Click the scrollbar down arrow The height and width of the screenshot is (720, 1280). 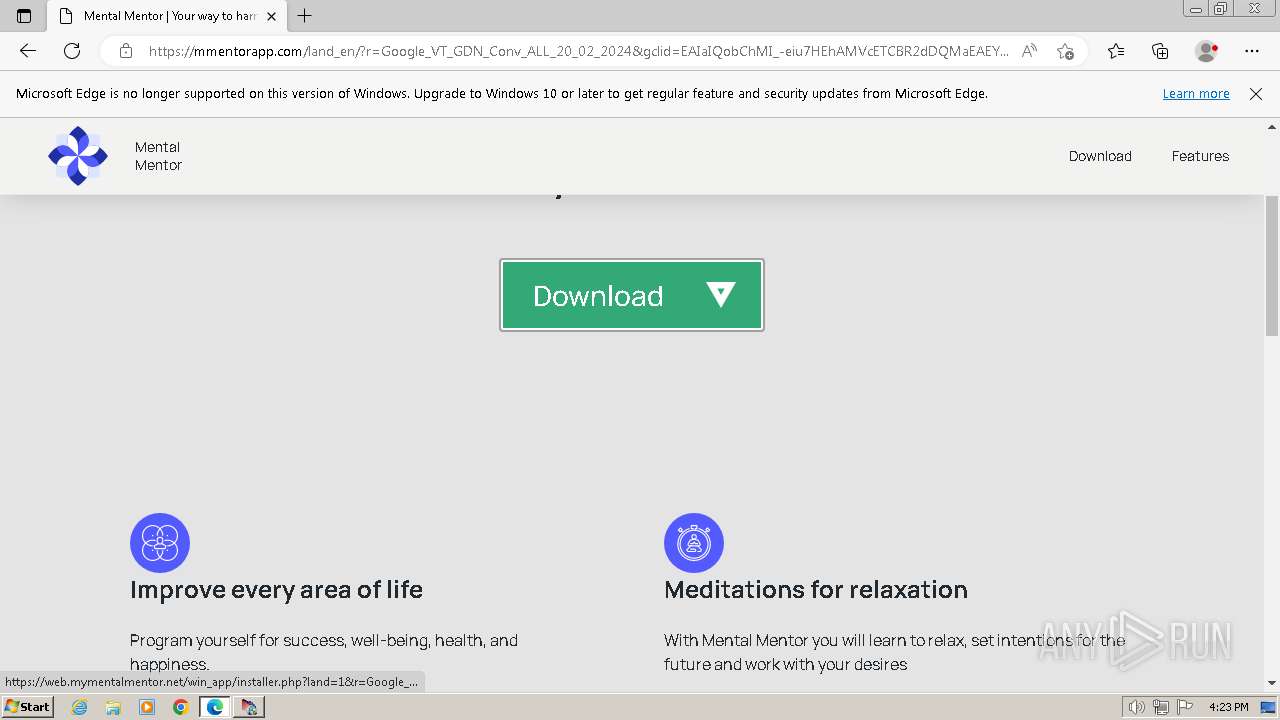(1272, 683)
